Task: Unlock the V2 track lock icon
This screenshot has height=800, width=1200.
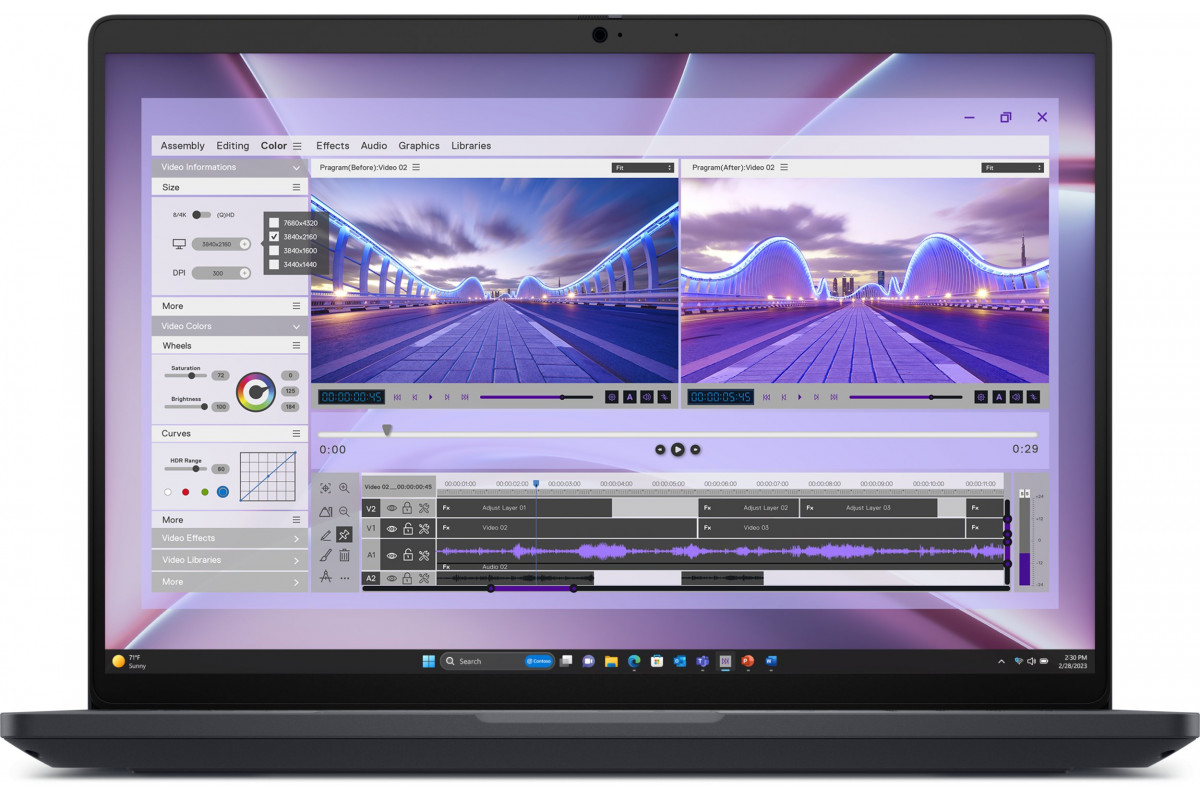Action: click(x=408, y=508)
